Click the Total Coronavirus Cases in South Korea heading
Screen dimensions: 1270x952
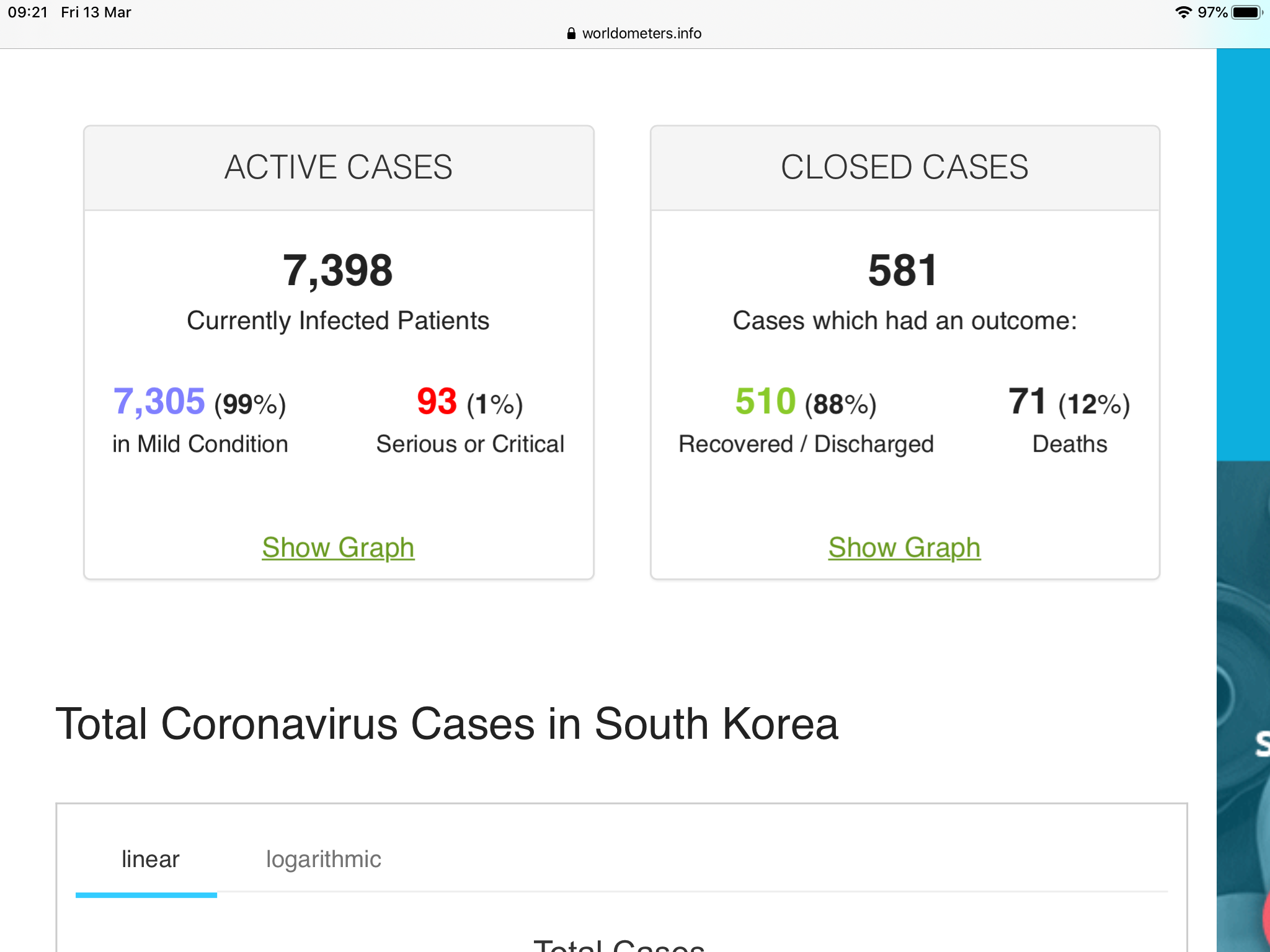[446, 724]
